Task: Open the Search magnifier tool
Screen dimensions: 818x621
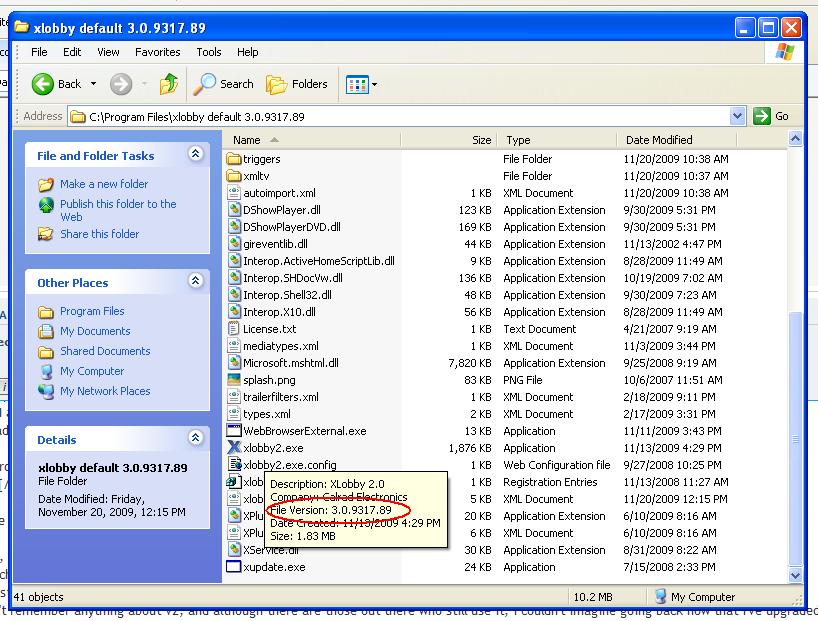Action: [x=204, y=84]
